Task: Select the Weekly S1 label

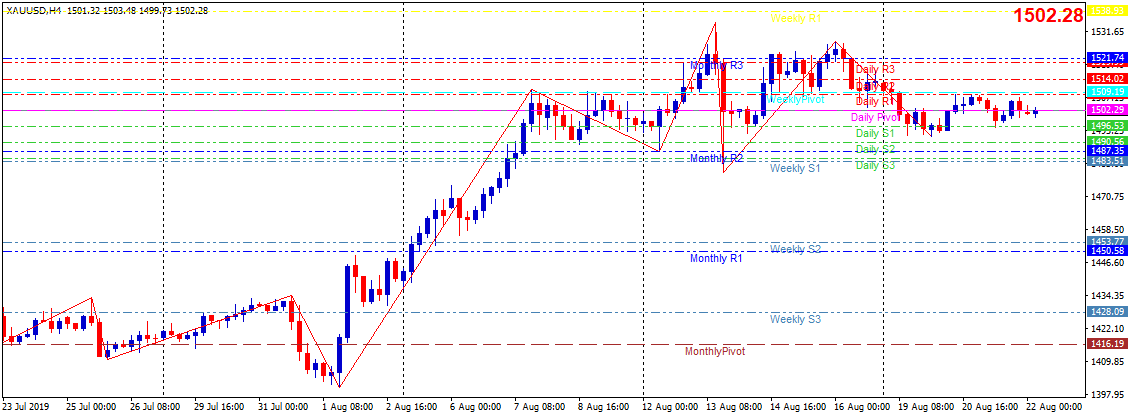Action: coord(795,169)
